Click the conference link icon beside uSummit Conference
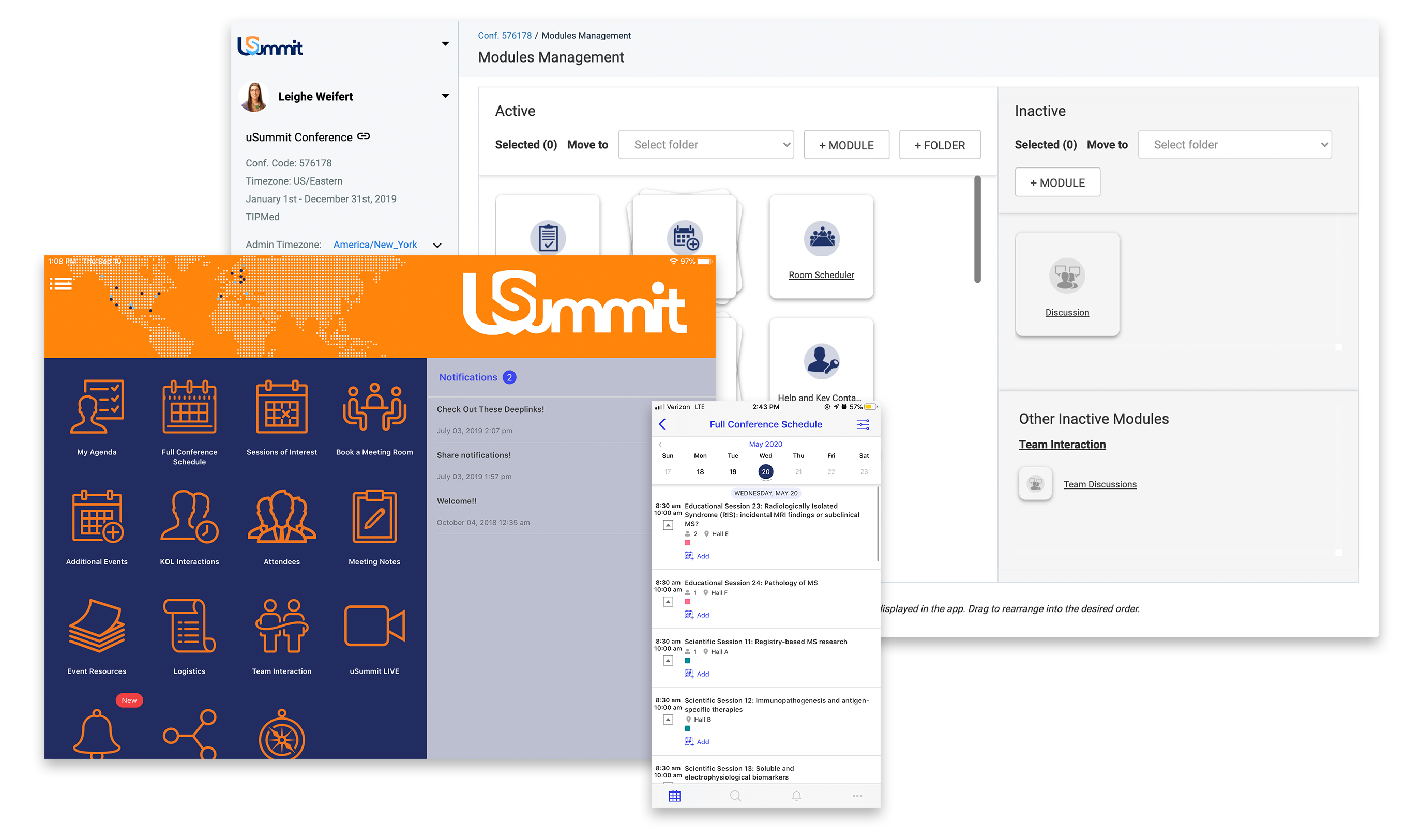Image resolution: width=1406 pixels, height=840 pixels. 364,136
